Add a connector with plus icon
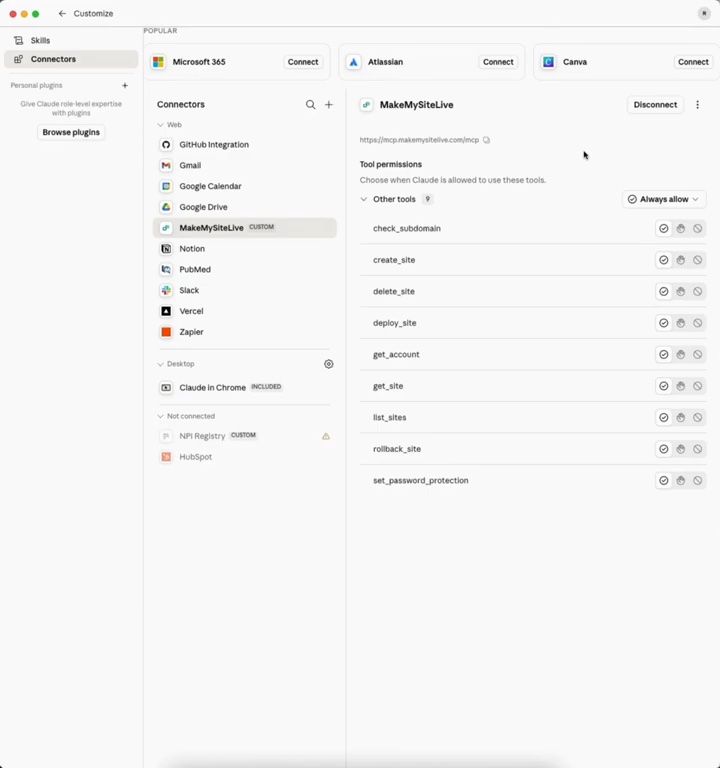This screenshot has width=720, height=768. [329, 104]
